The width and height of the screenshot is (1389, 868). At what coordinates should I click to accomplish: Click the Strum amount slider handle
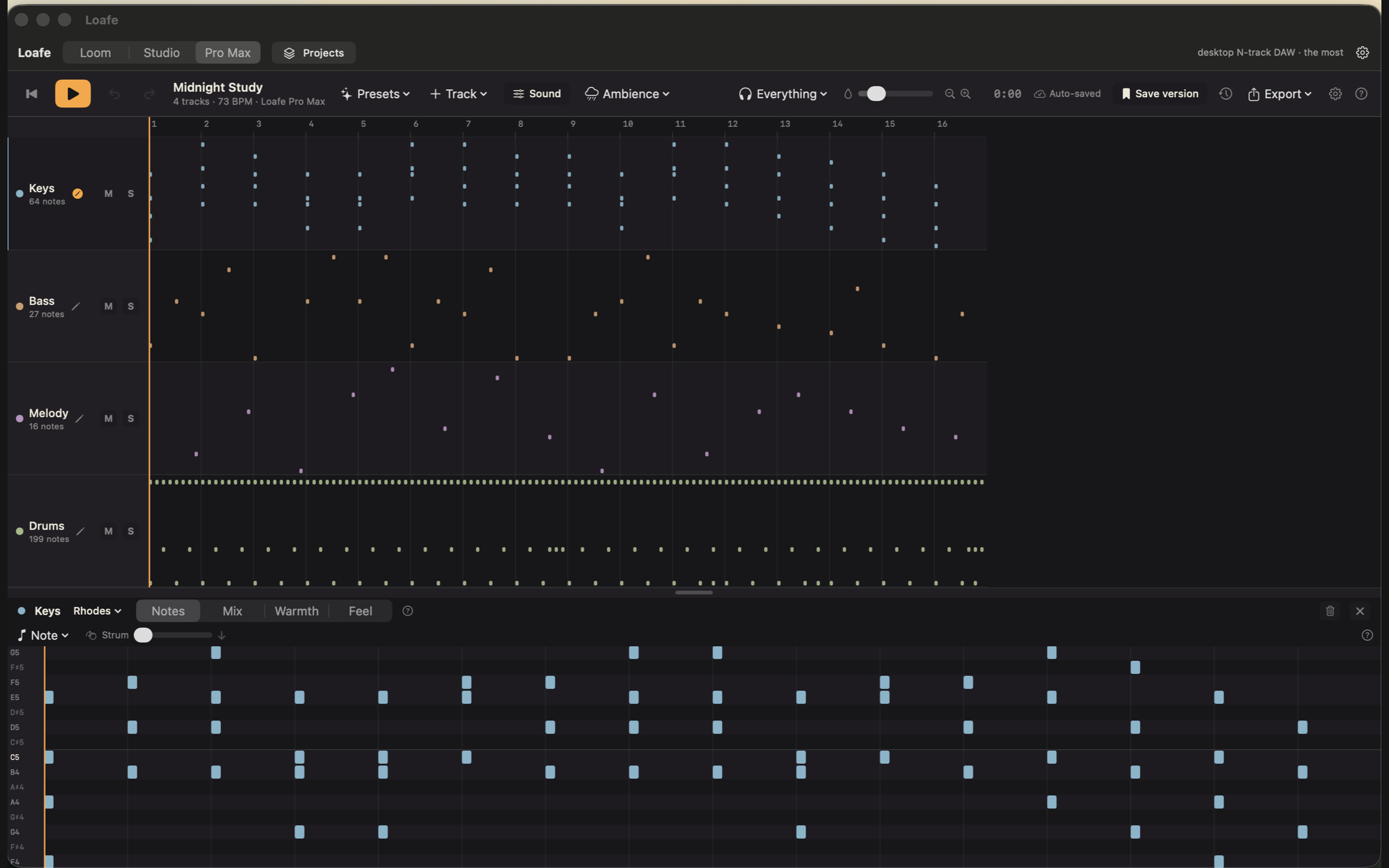pos(143,635)
